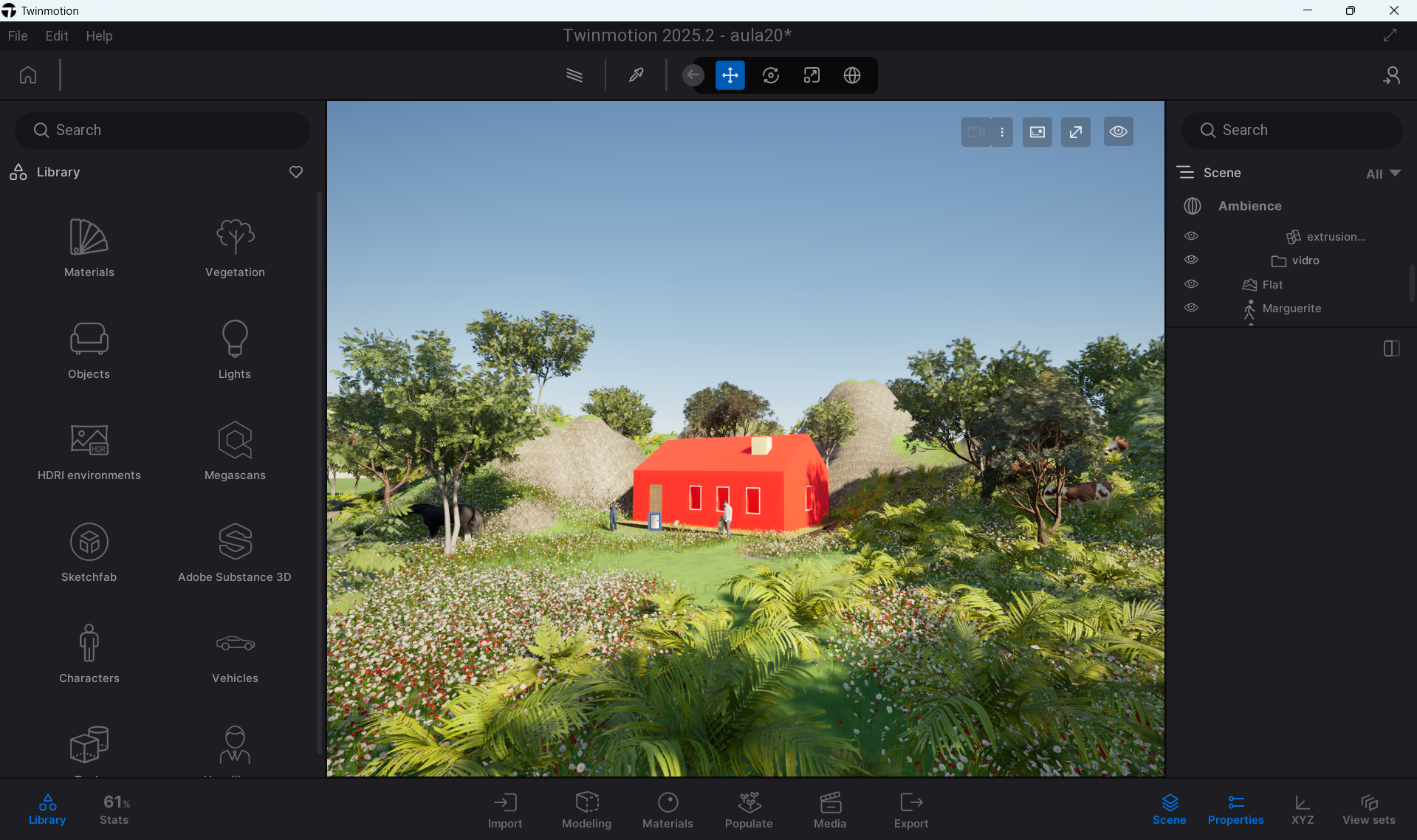Open the Export panel

(x=910, y=809)
